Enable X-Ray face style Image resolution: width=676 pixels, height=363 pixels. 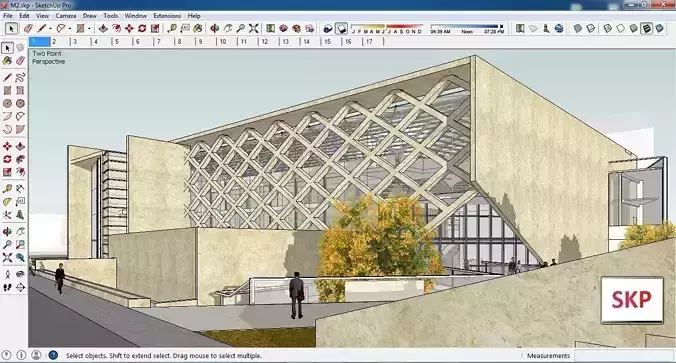(578, 28)
